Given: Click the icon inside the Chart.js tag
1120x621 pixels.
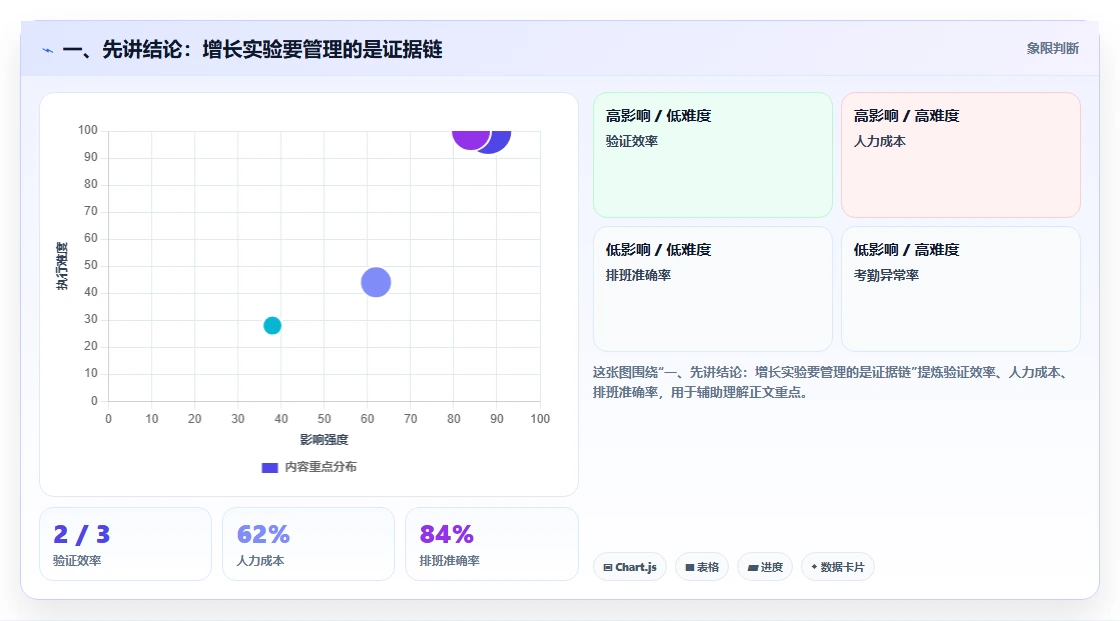Looking at the screenshot, I should click(x=608, y=567).
